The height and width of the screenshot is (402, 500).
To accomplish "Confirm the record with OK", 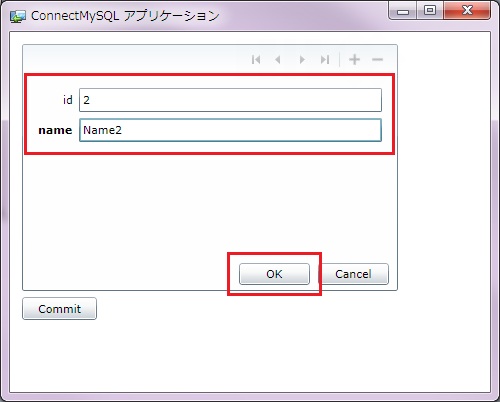I will coord(274,274).
